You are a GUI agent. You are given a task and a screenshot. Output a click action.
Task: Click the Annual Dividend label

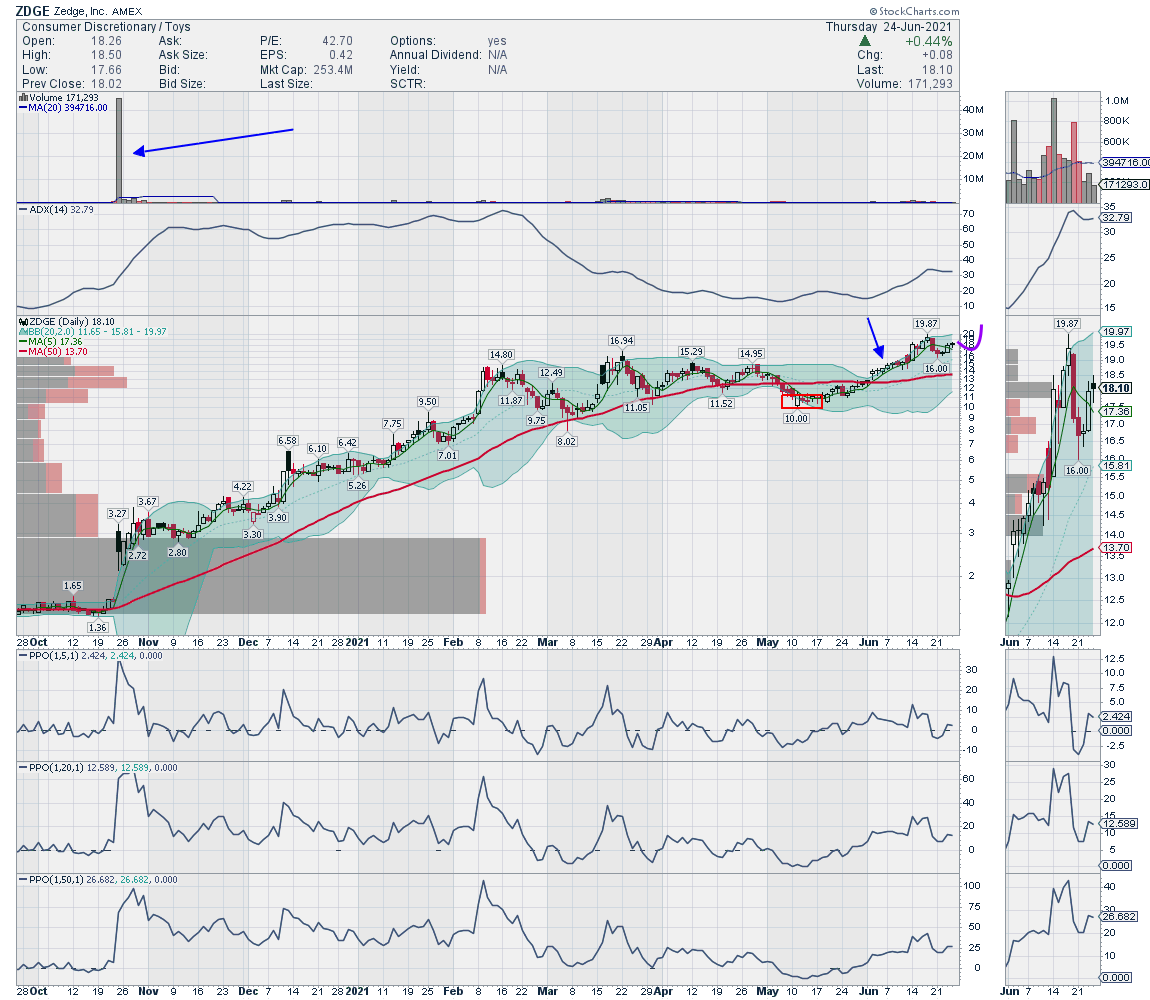436,55
